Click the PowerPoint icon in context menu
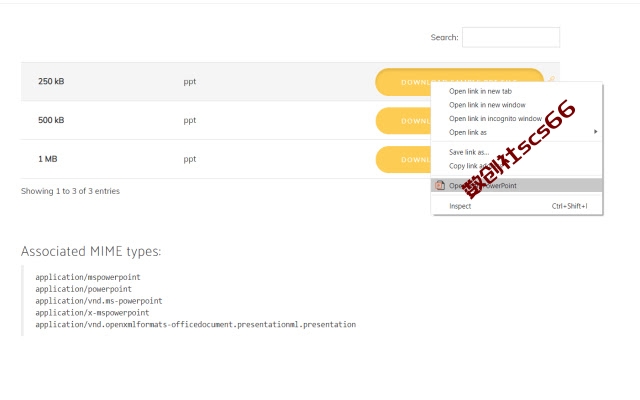640x400 pixels. click(x=440, y=185)
